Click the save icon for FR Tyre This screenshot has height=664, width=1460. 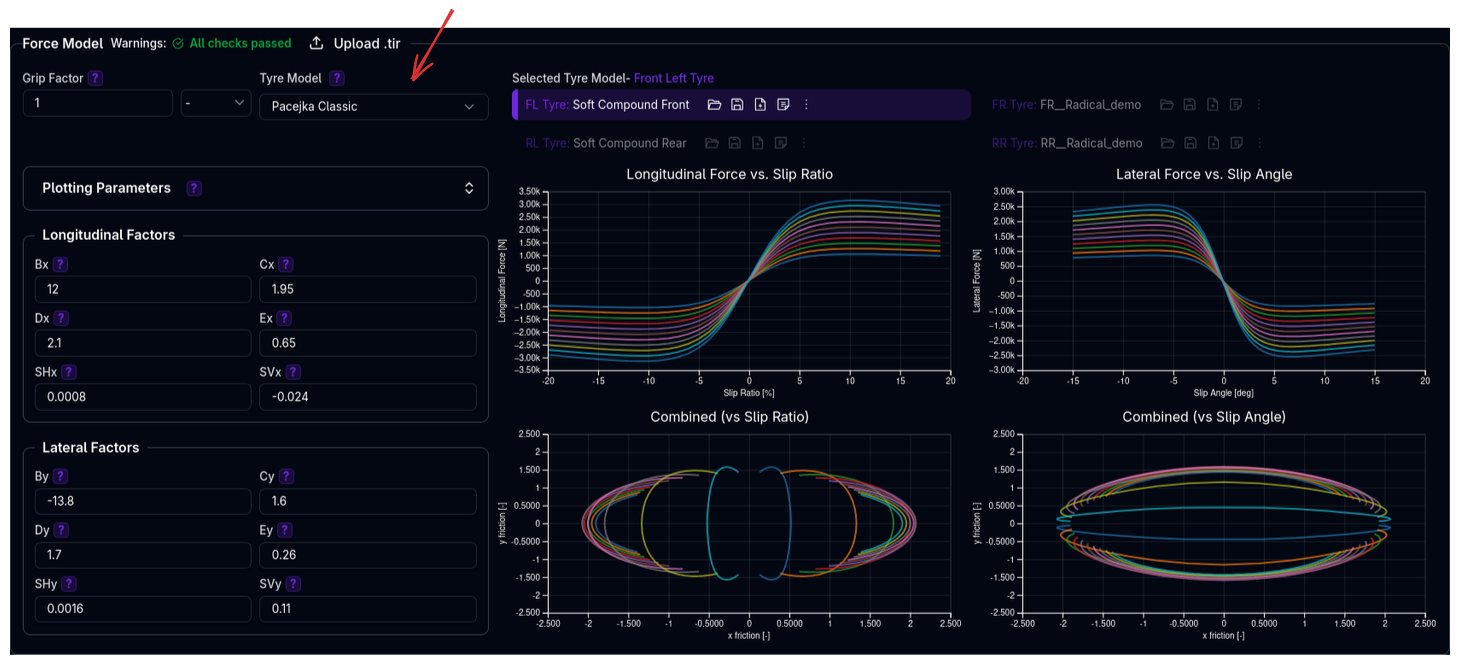pyautogui.click(x=1189, y=105)
